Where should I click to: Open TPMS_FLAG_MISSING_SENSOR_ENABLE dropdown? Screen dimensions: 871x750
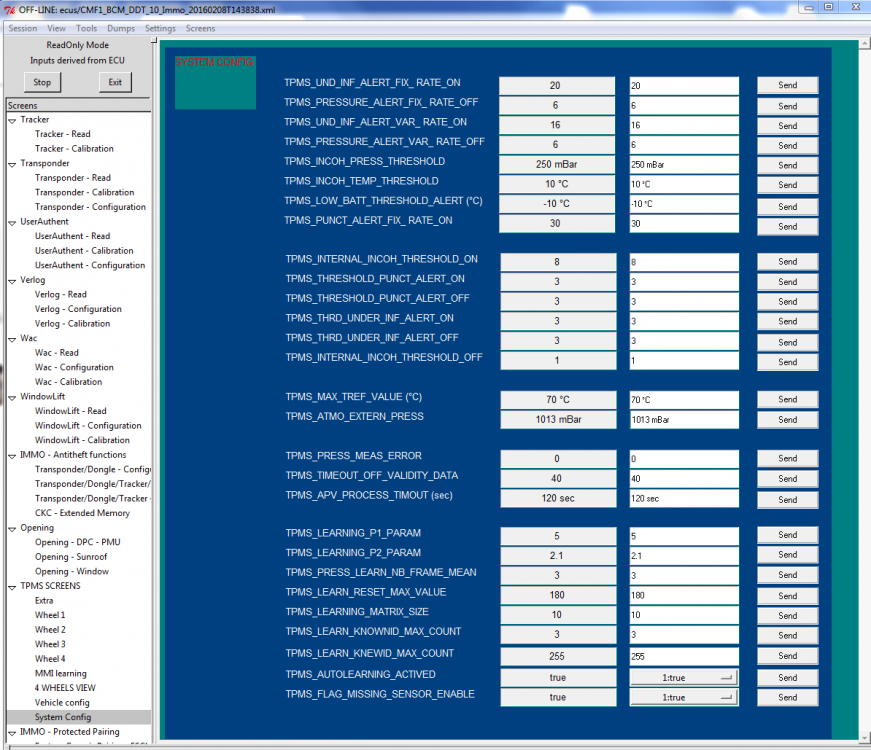coord(683,697)
